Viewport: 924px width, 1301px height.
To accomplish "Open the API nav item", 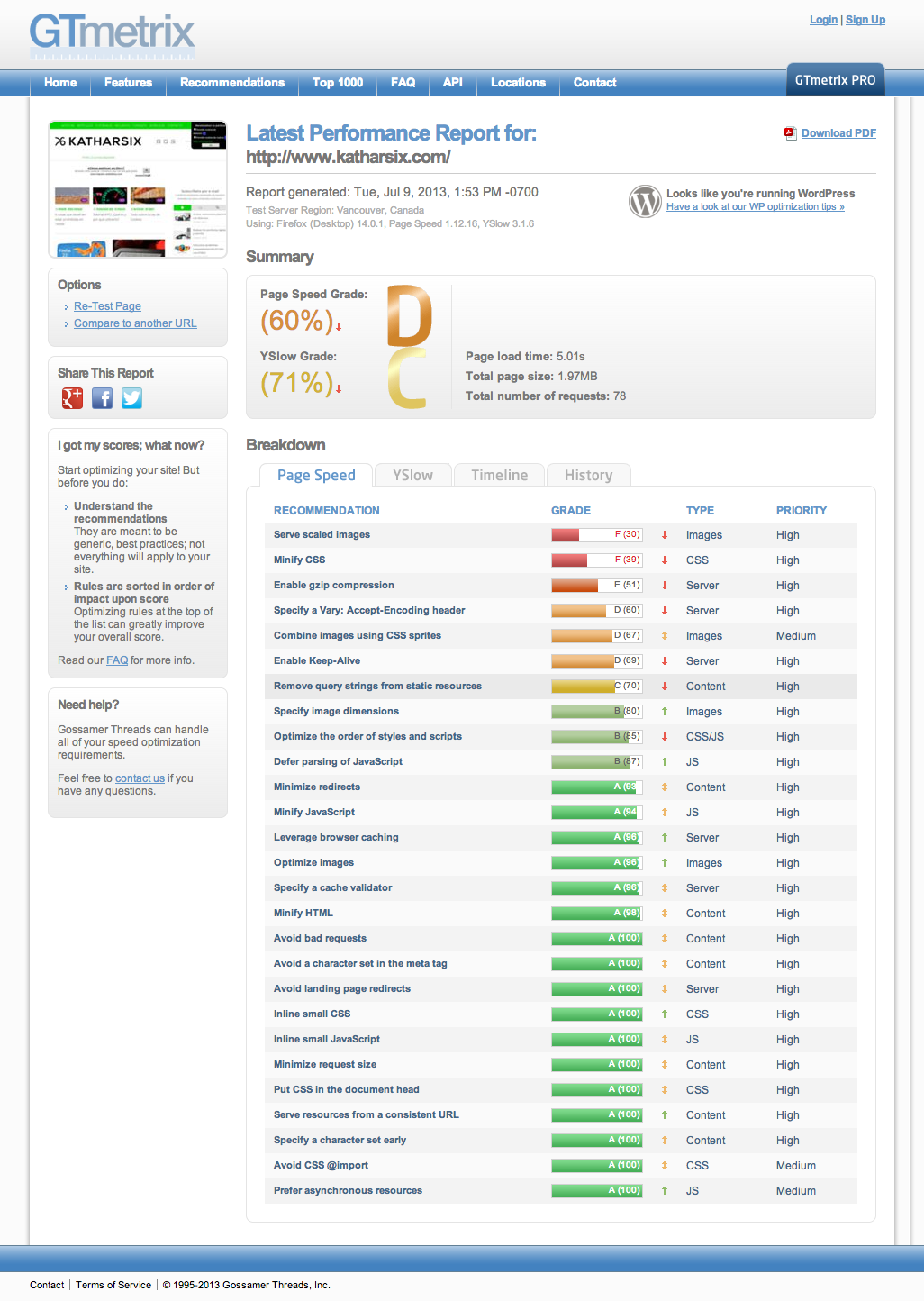I will click(453, 83).
